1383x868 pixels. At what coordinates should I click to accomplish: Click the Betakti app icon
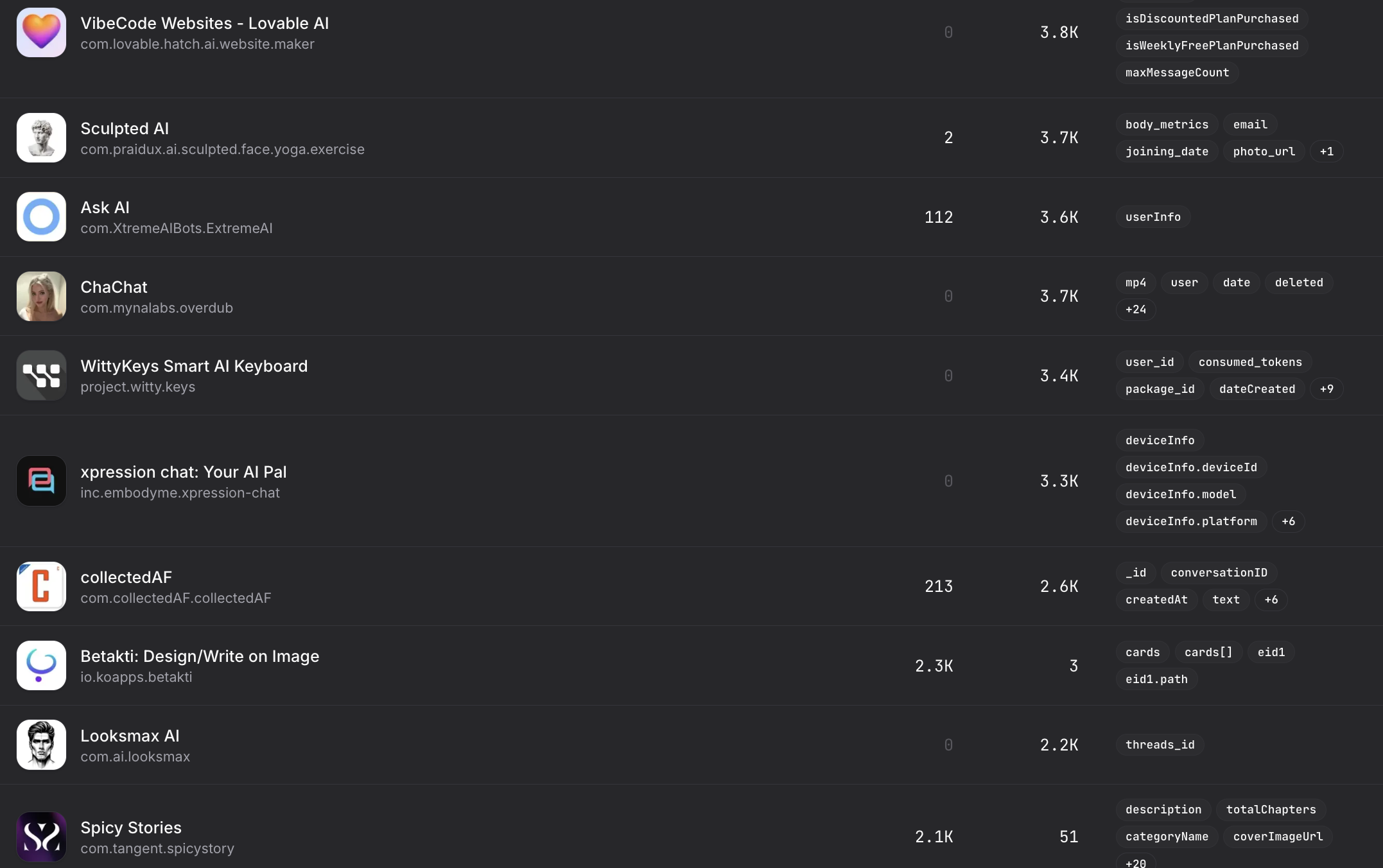41,666
